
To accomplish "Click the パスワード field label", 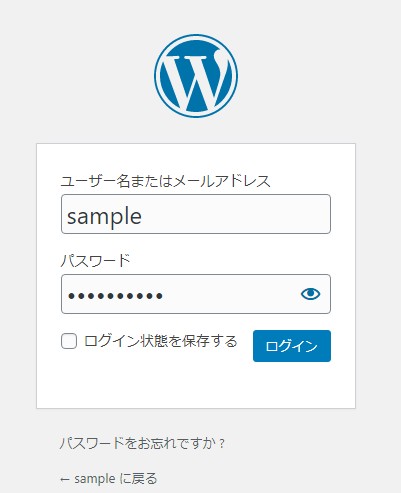I will pos(95,261).
